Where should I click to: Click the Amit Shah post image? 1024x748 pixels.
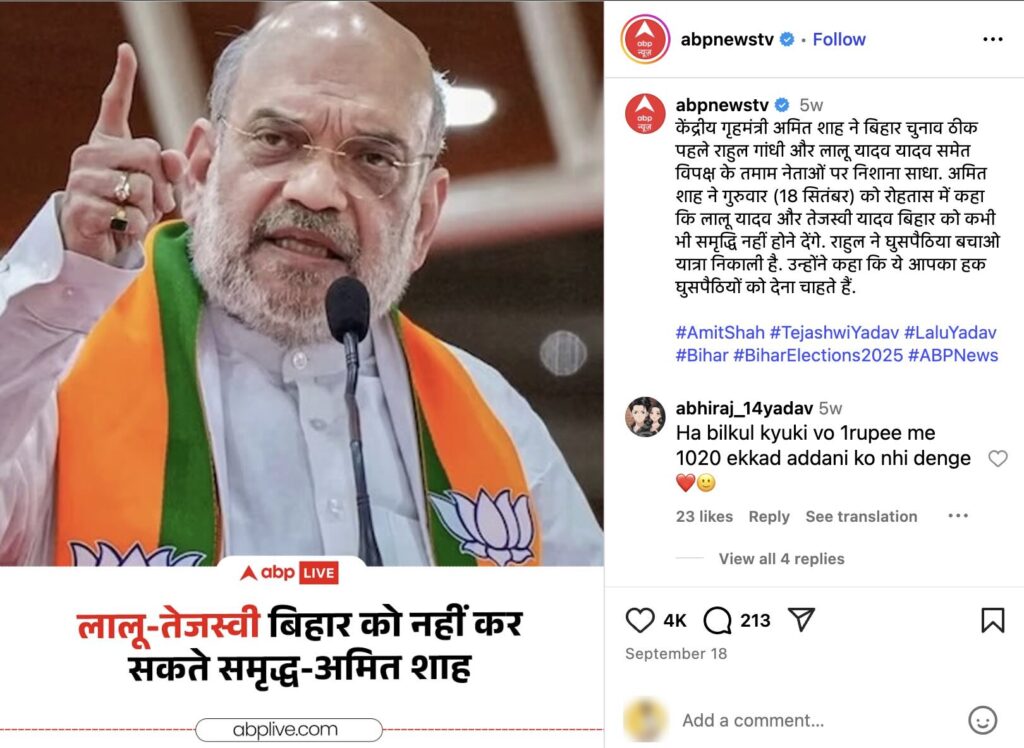click(x=302, y=374)
